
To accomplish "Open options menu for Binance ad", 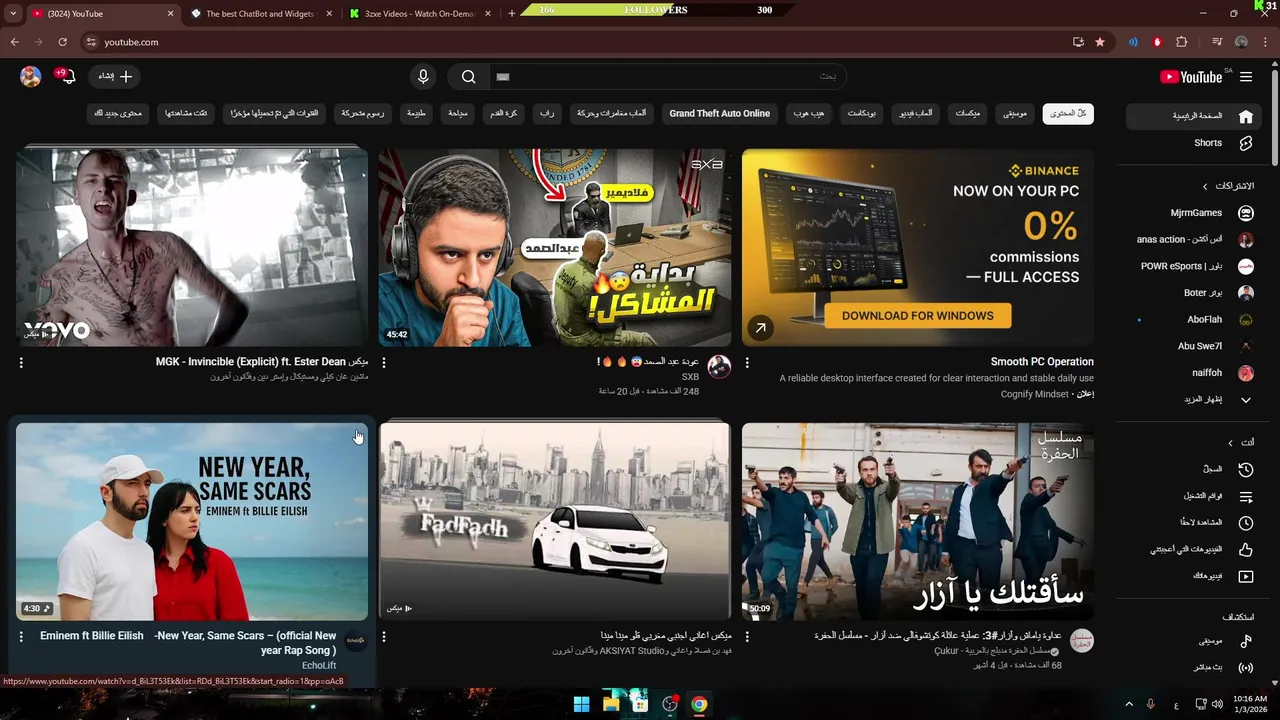I will tap(747, 363).
